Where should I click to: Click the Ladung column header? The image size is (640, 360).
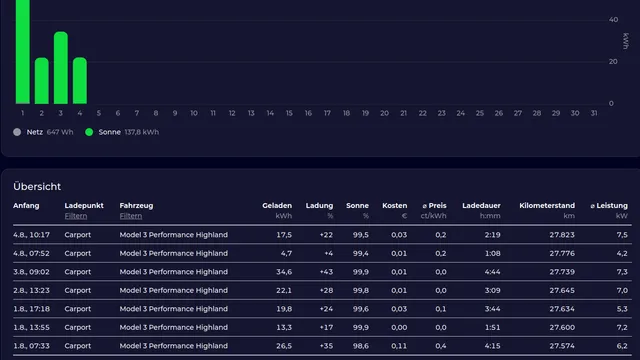(319, 206)
